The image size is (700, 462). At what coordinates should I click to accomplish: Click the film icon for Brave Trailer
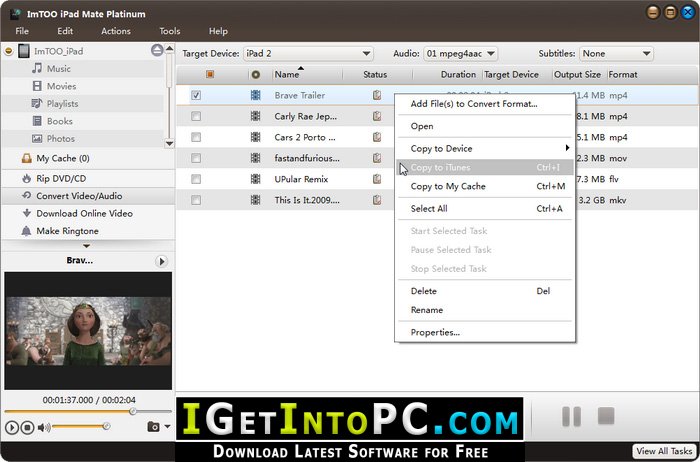[x=255, y=95]
